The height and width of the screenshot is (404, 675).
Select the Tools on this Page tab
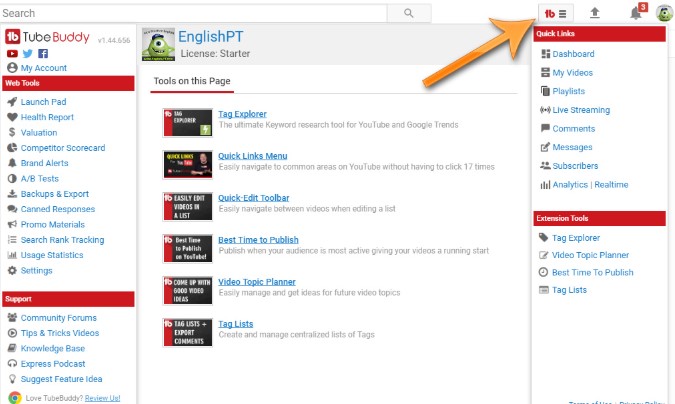coord(194,80)
